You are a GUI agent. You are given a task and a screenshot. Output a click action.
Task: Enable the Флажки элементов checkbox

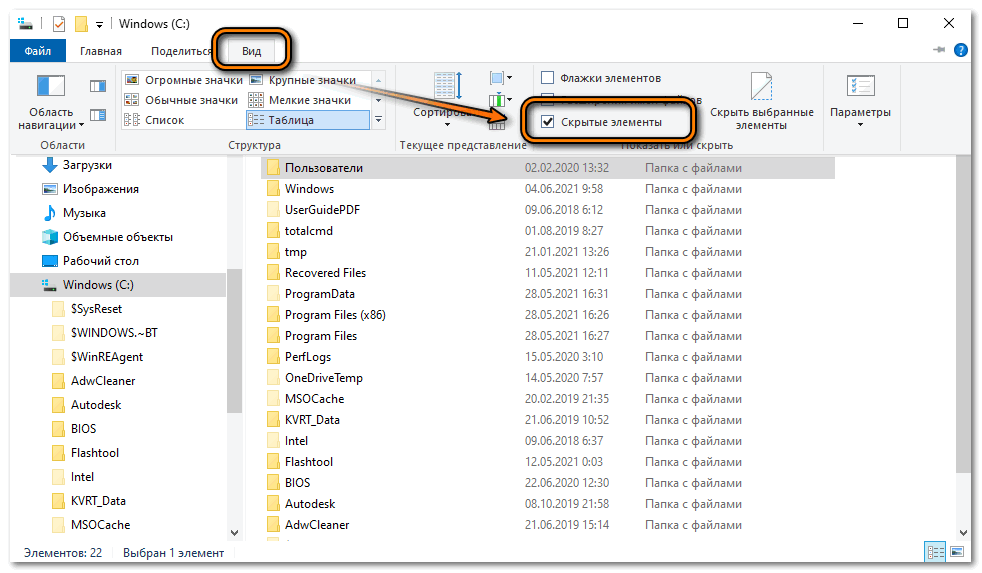[548, 78]
